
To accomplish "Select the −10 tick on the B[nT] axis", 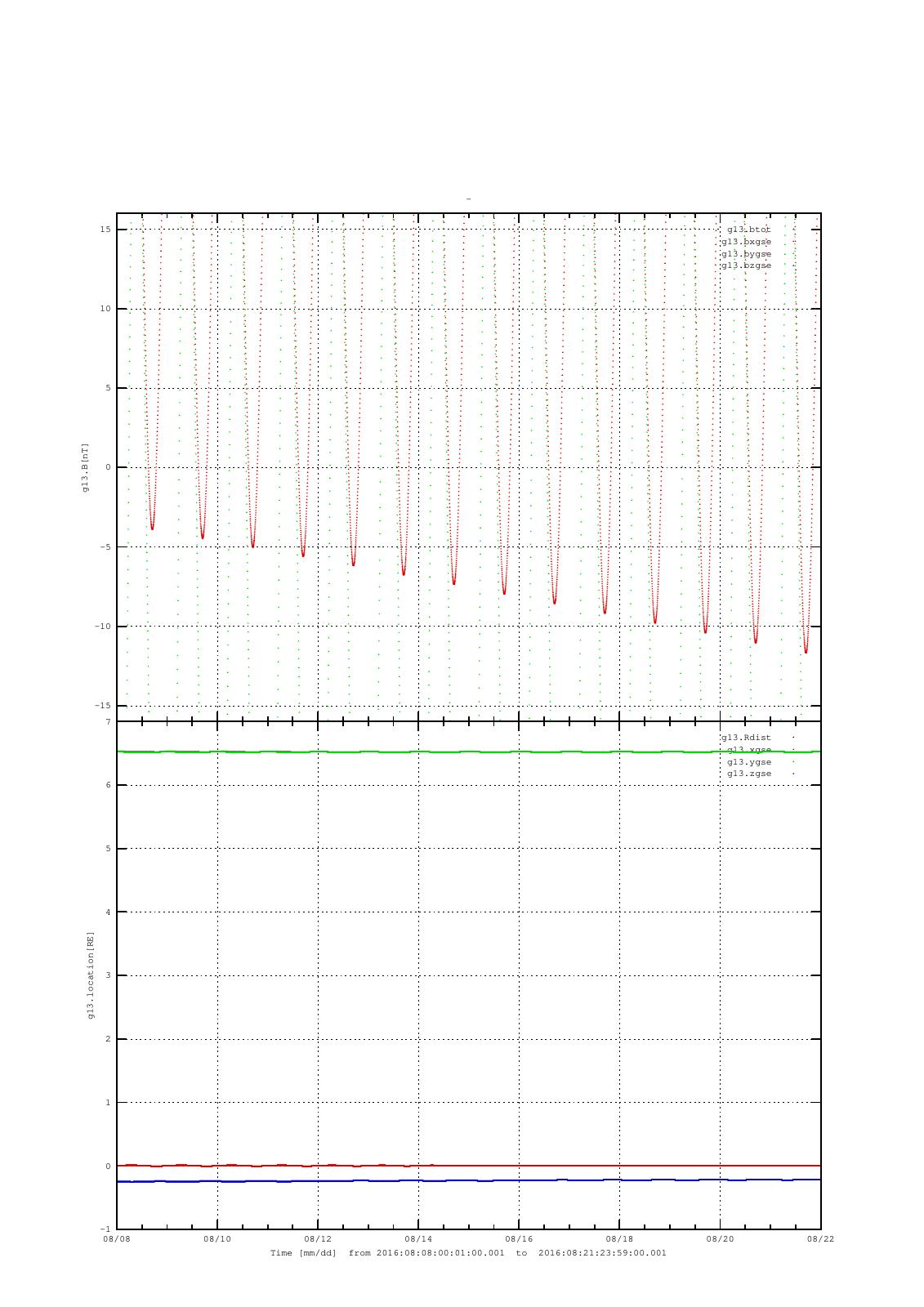I will click(103, 627).
